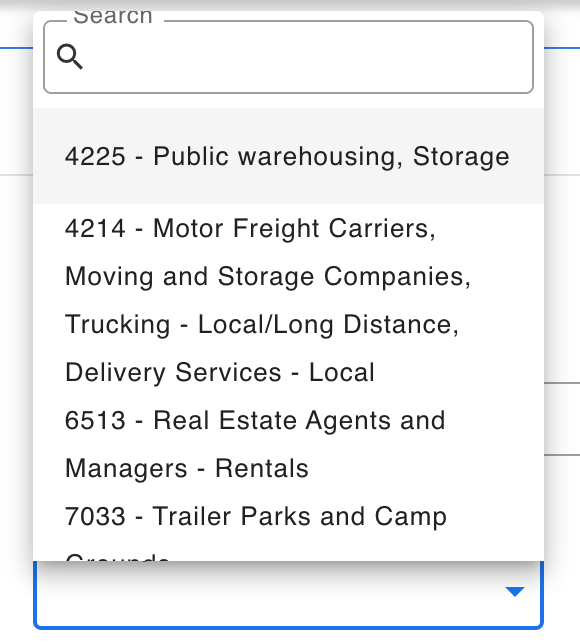The image size is (580, 644).
Task: Click the highlighted Public warehousing list row
Action: (288, 156)
